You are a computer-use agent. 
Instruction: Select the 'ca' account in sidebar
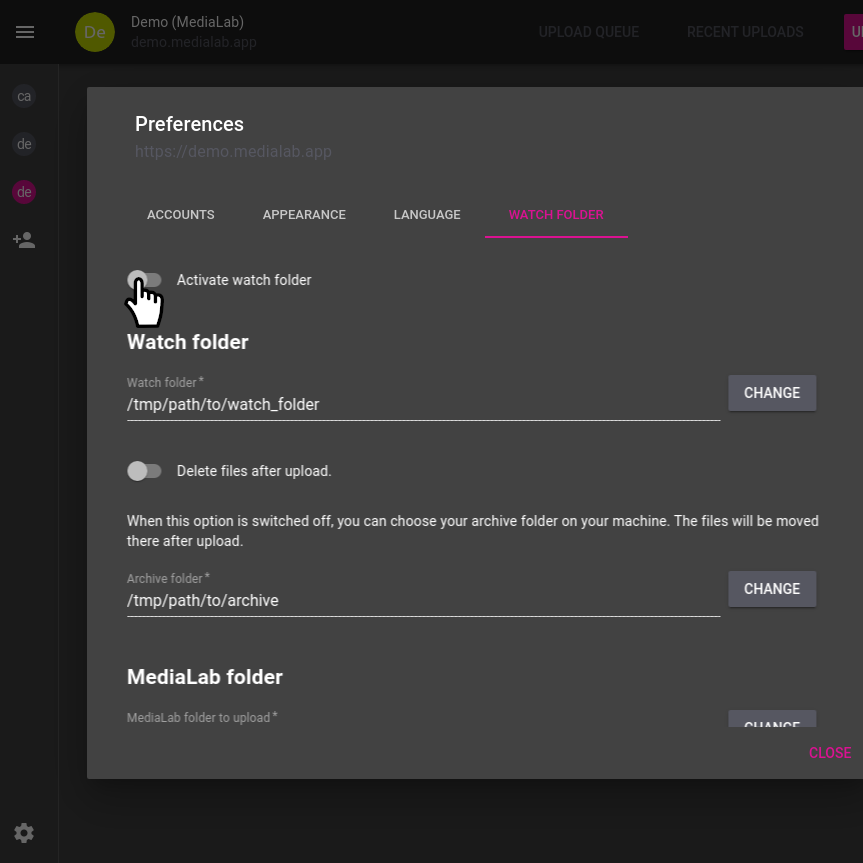click(24, 96)
